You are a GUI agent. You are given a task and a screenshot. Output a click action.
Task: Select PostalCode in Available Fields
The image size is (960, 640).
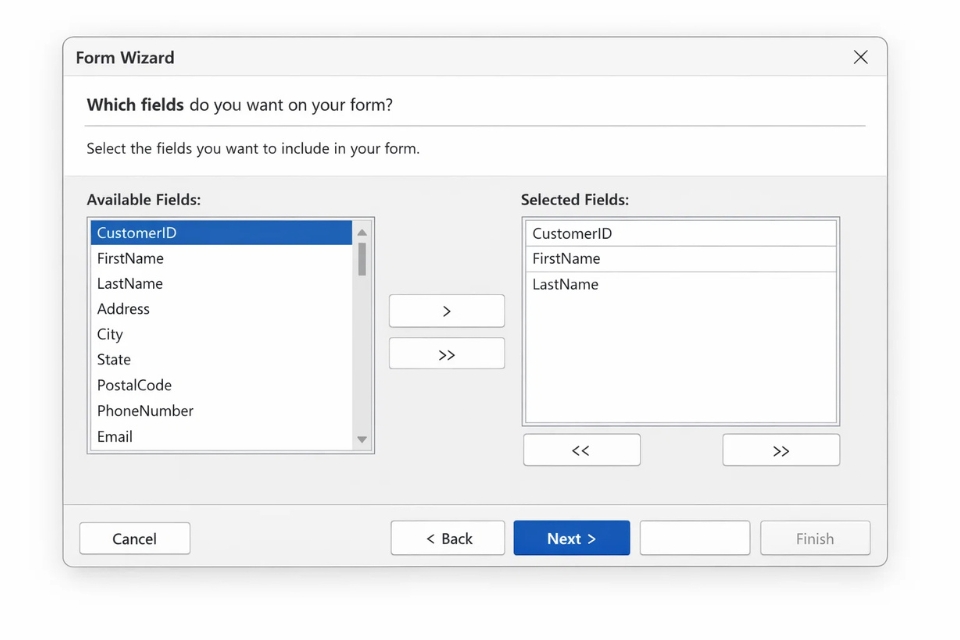pos(134,385)
